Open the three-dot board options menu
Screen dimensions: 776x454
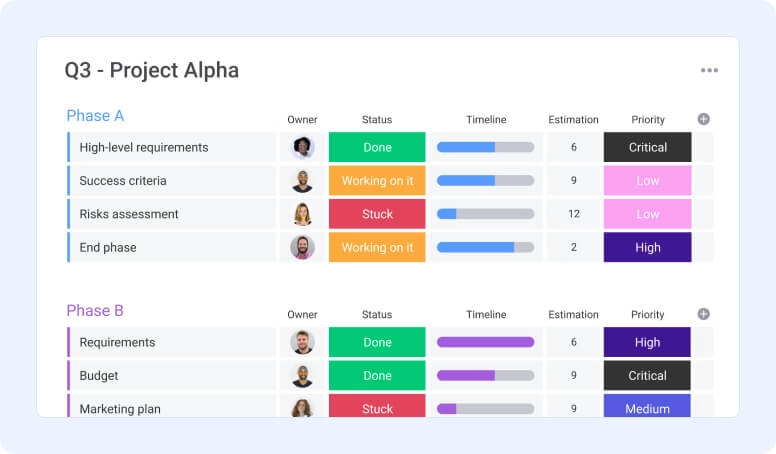click(x=709, y=70)
